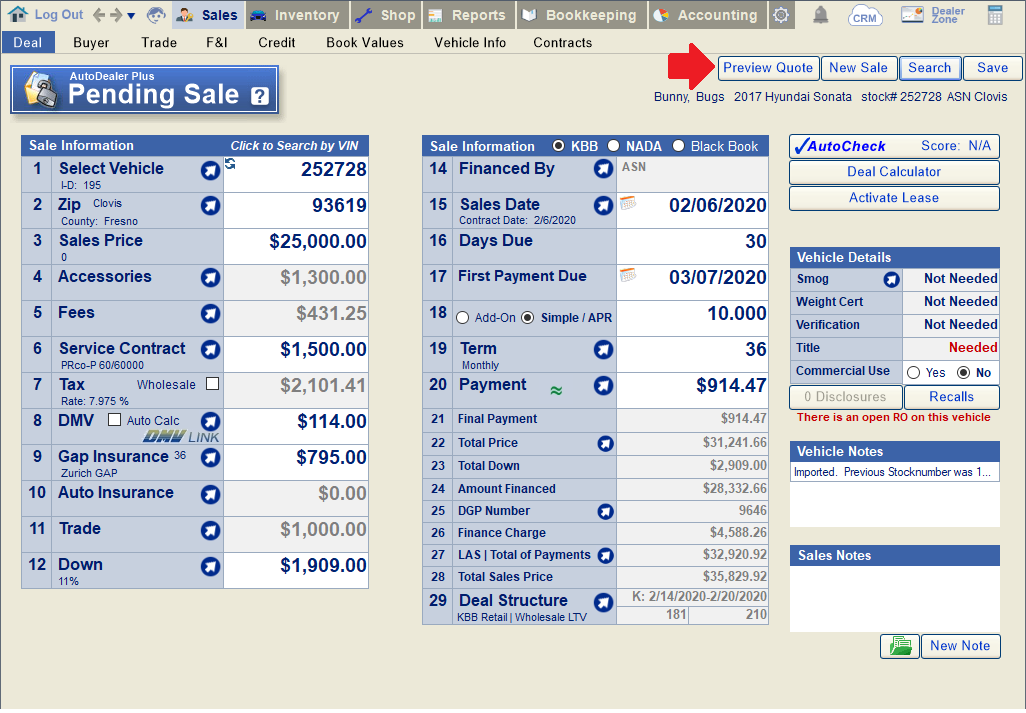Switch to the F&I tab
Viewport: 1026px width, 713px height.
point(217,43)
